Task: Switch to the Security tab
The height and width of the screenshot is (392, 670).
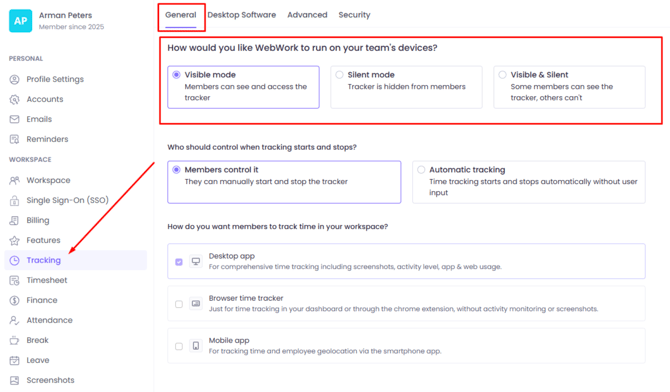Action: 354,15
